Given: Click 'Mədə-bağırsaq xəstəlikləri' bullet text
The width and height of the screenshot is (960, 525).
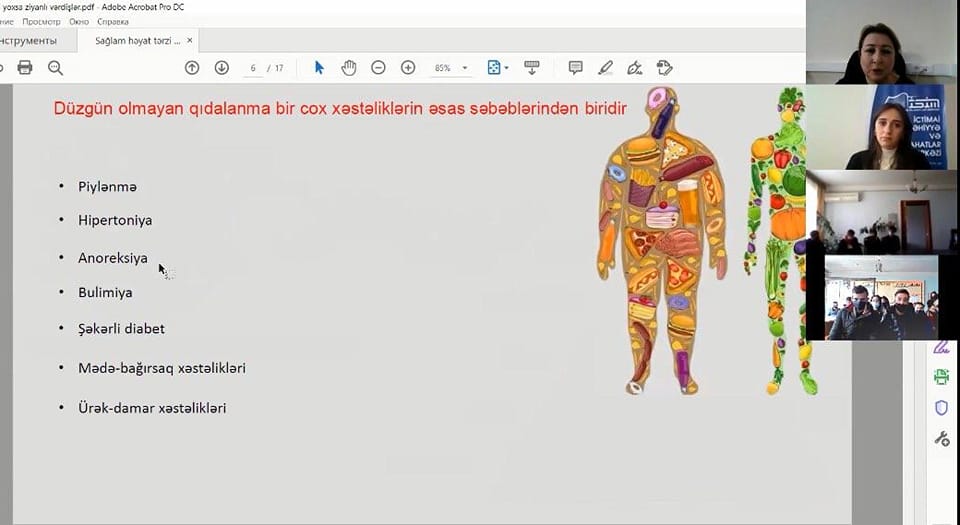Looking at the screenshot, I should (x=162, y=368).
